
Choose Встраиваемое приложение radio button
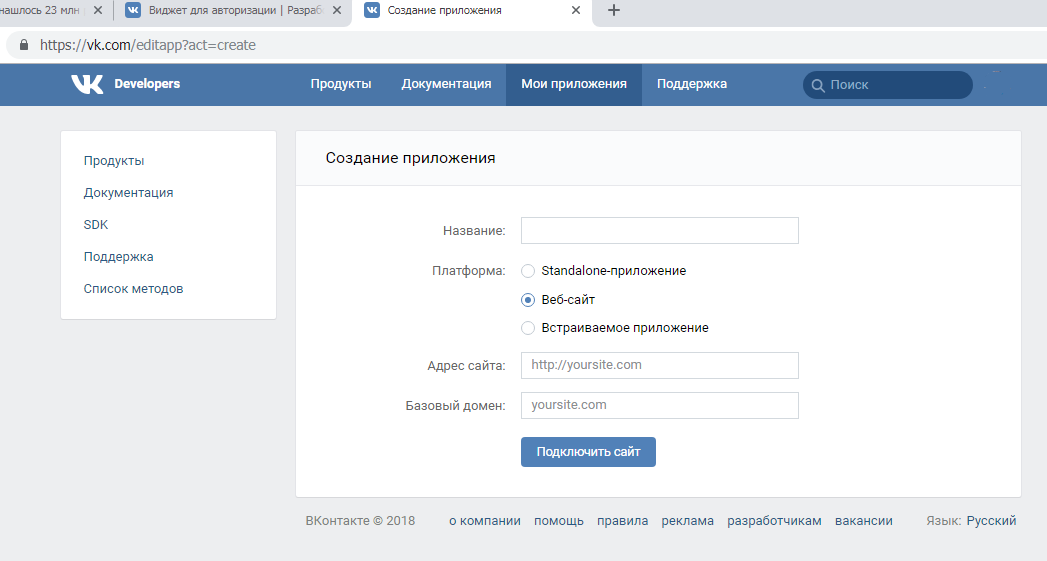(x=528, y=328)
